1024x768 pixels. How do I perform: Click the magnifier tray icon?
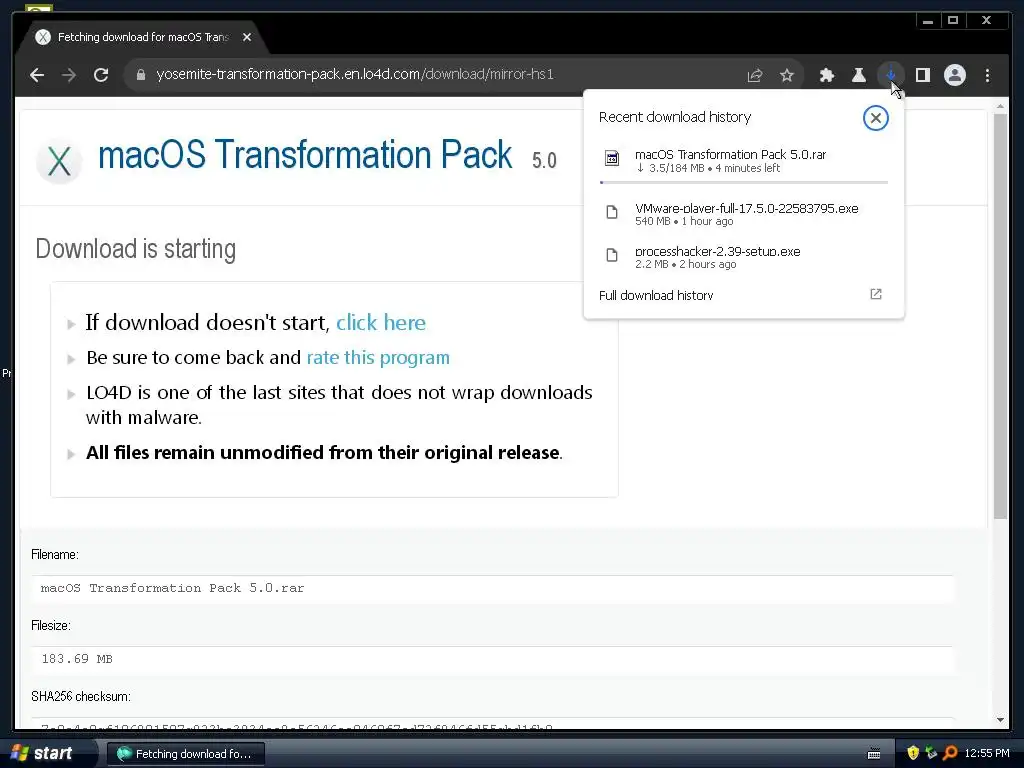[950, 753]
